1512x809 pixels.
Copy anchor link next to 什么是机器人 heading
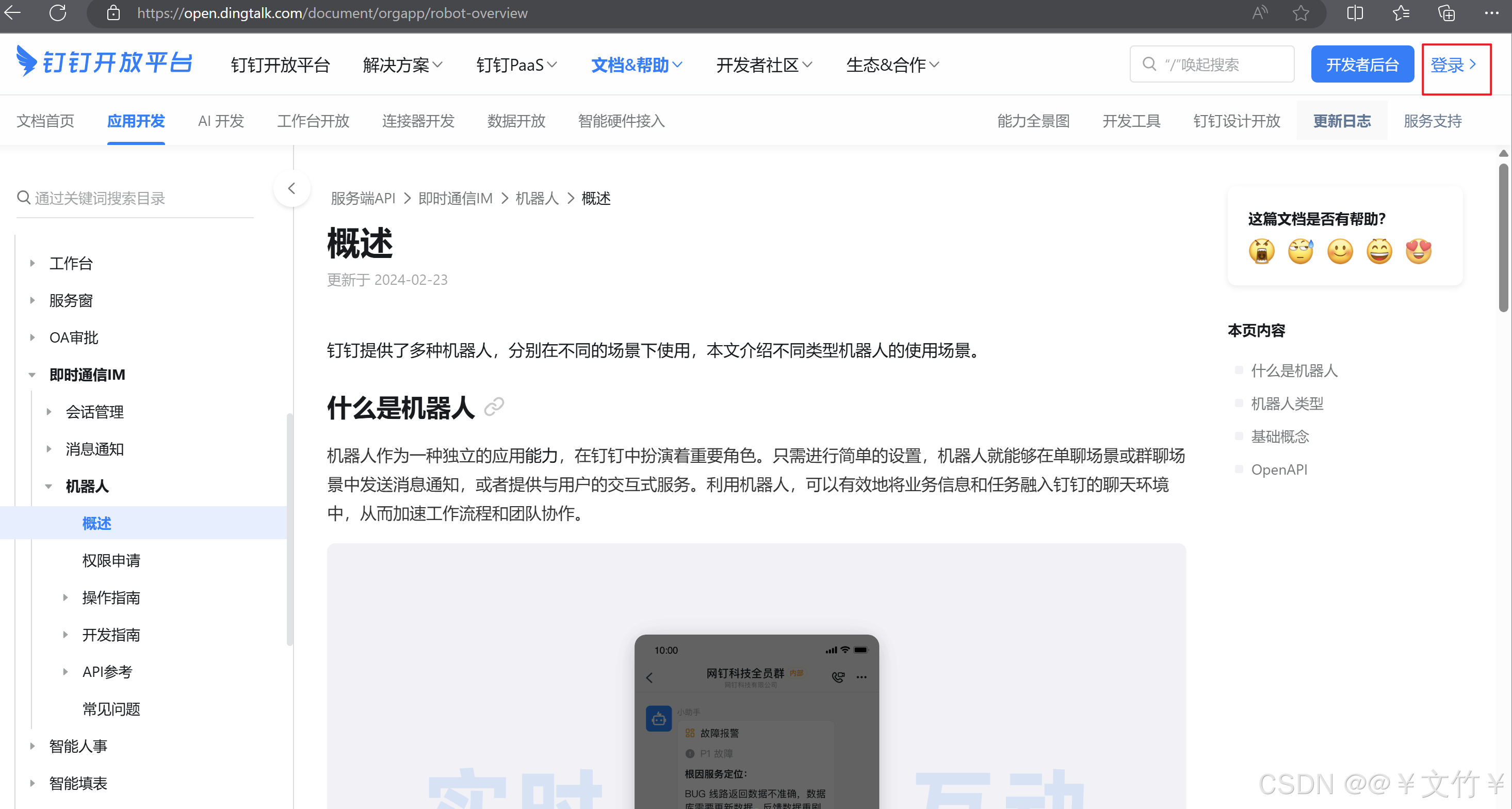[494, 407]
